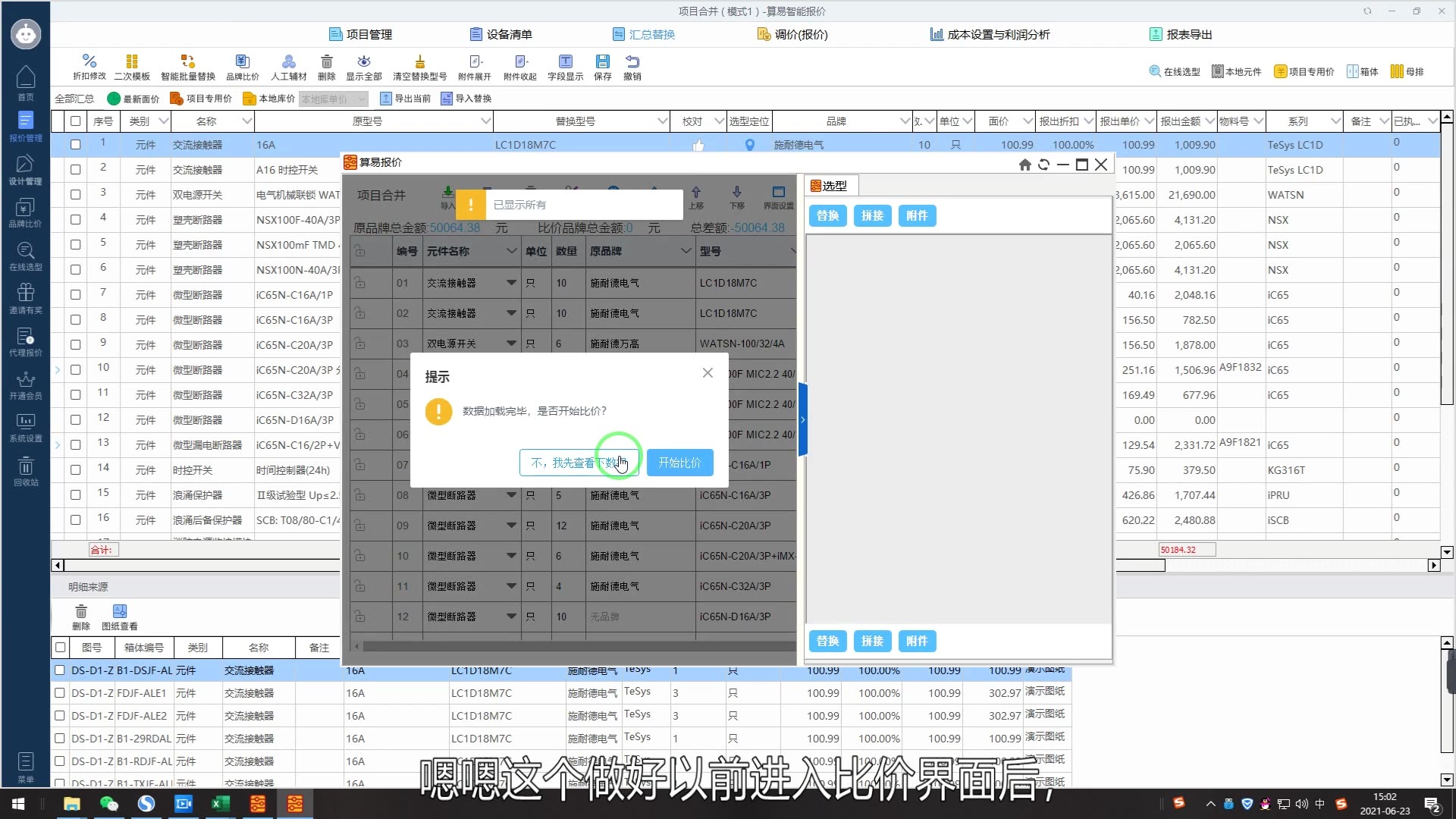This screenshot has width=1456, height=819.
Task: Close the 提示 dialog with the X
Action: [x=708, y=372]
